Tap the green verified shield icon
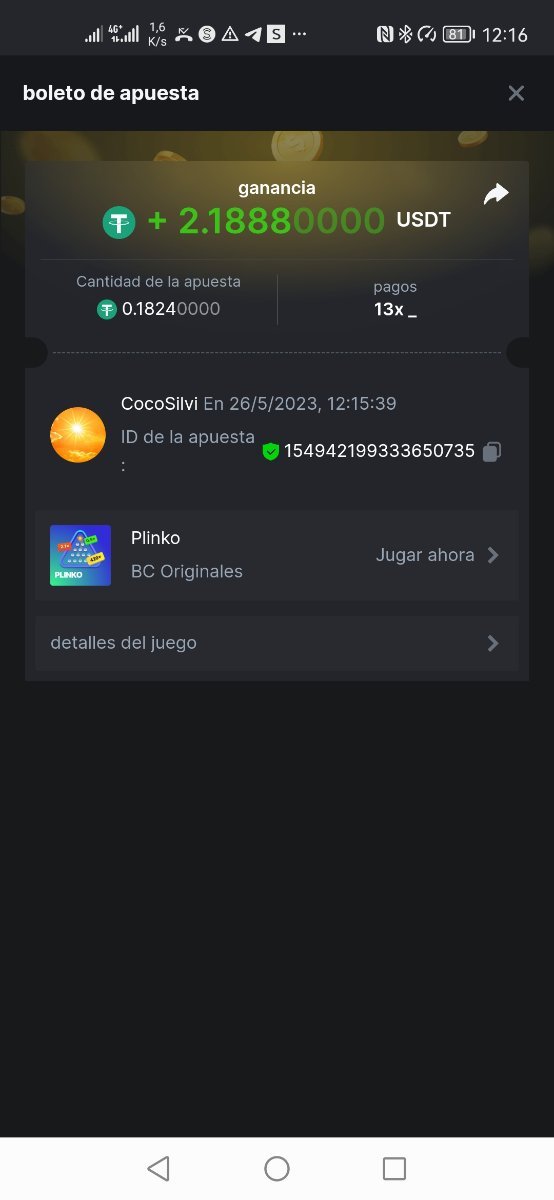The width and height of the screenshot is (554, 1200). pyautogui.click(x=270, y=452)
